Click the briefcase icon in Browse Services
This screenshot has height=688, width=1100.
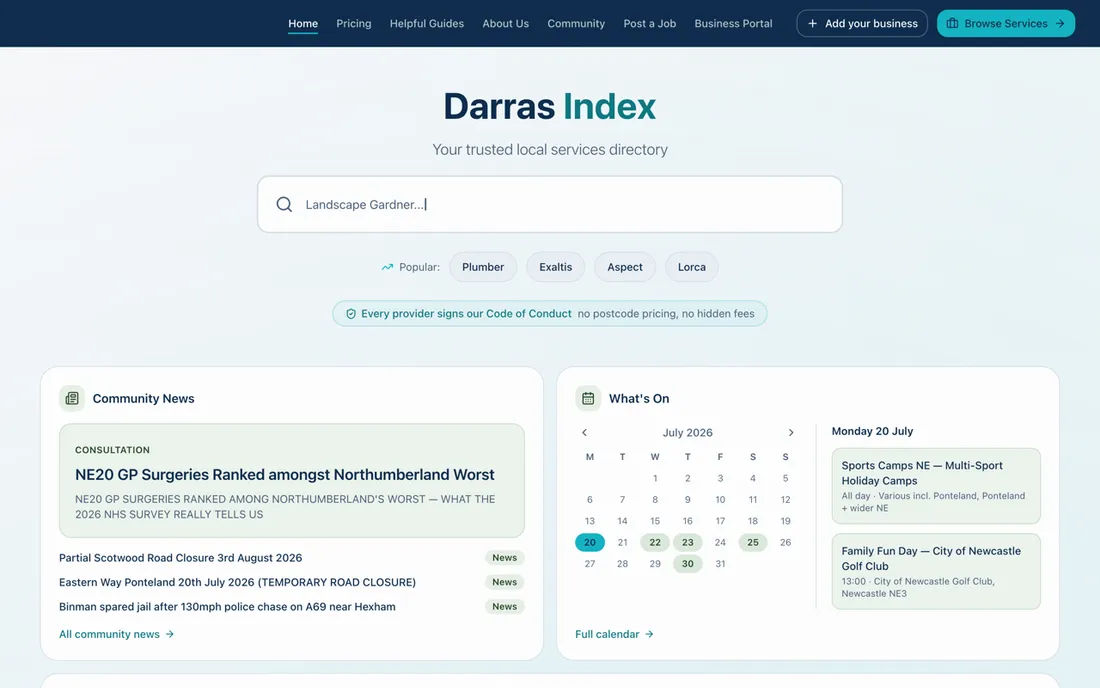952,23
